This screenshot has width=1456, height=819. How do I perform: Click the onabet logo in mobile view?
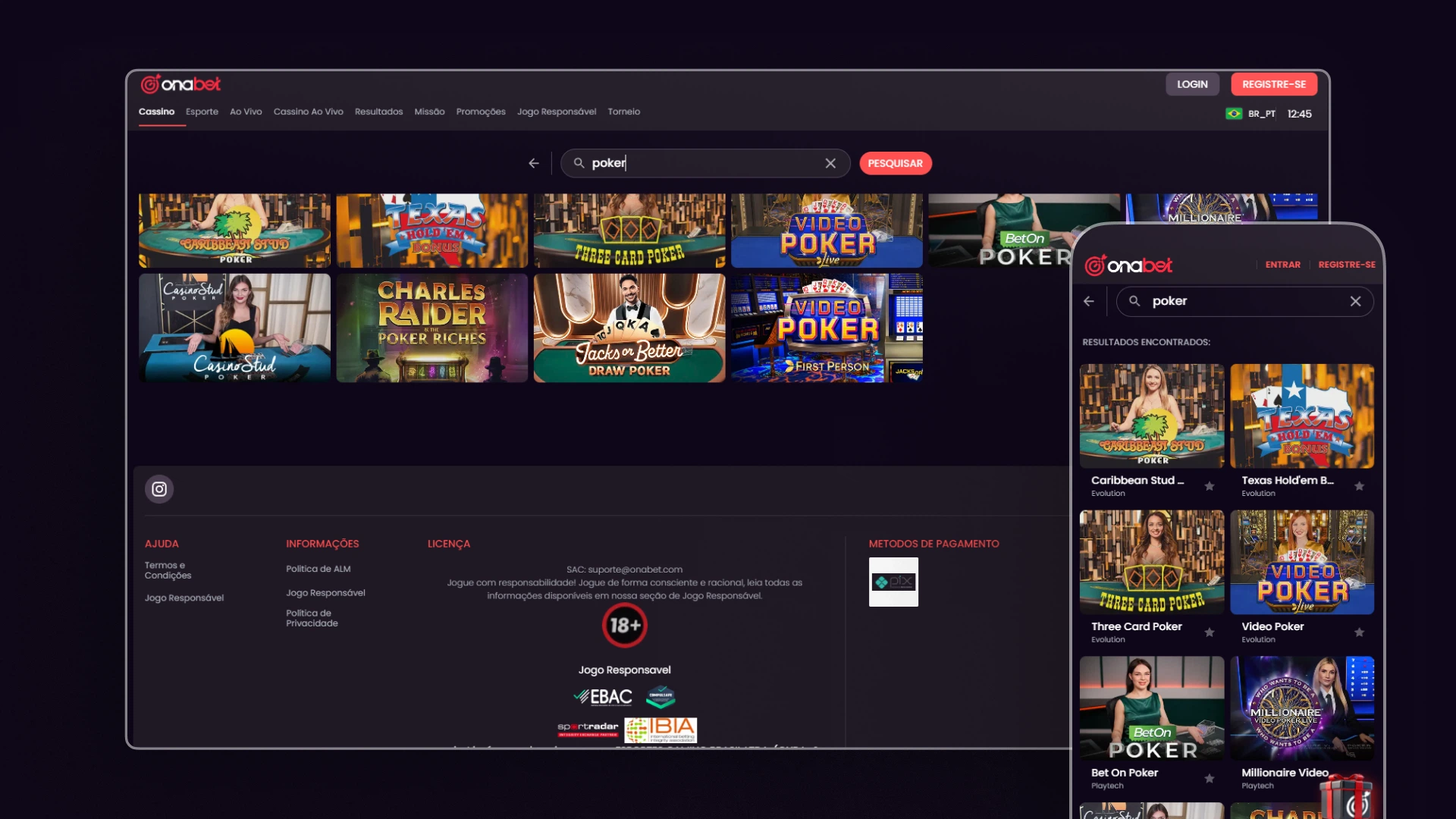[x=1128, y=265]
